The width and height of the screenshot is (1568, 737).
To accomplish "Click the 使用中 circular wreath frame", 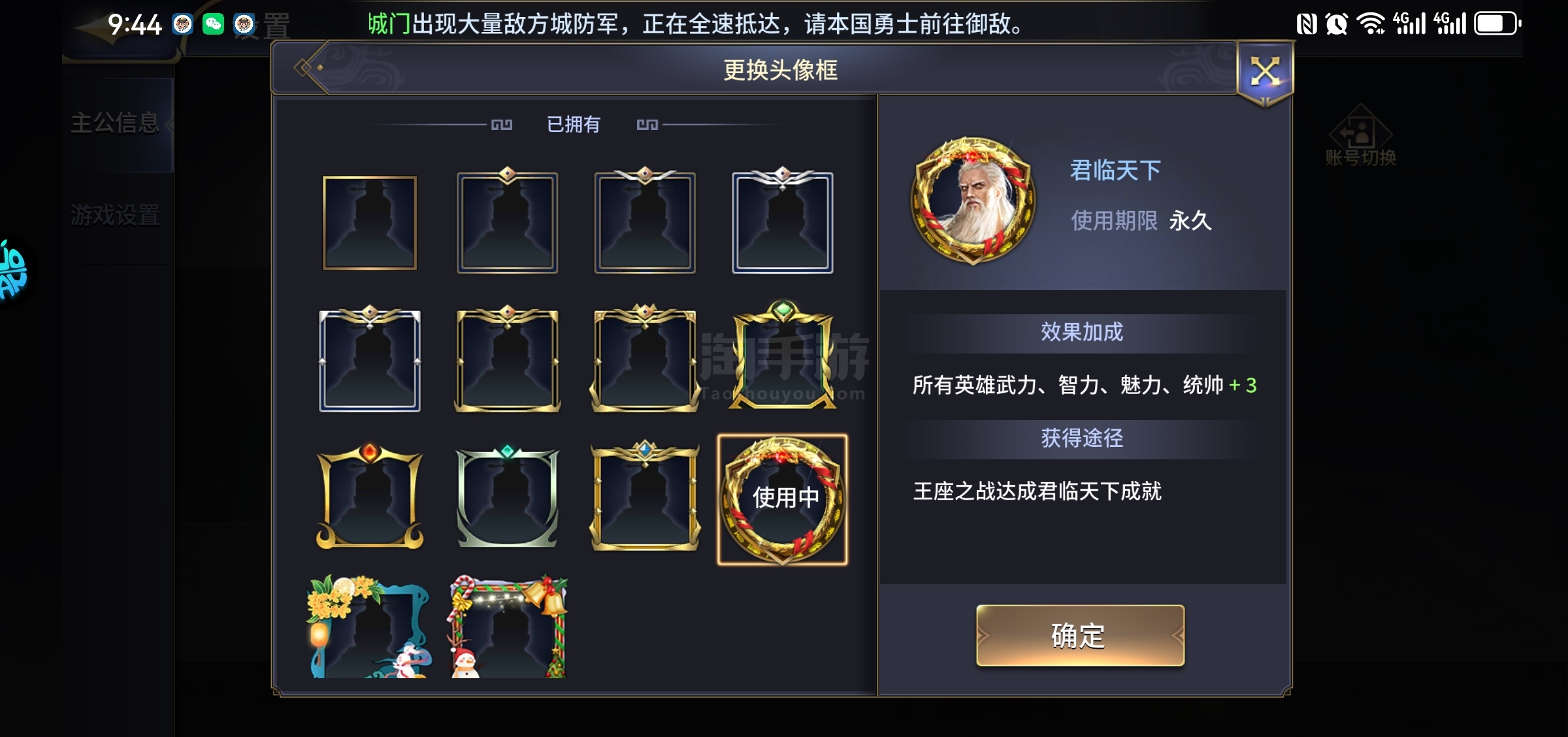I will (783, 500).
